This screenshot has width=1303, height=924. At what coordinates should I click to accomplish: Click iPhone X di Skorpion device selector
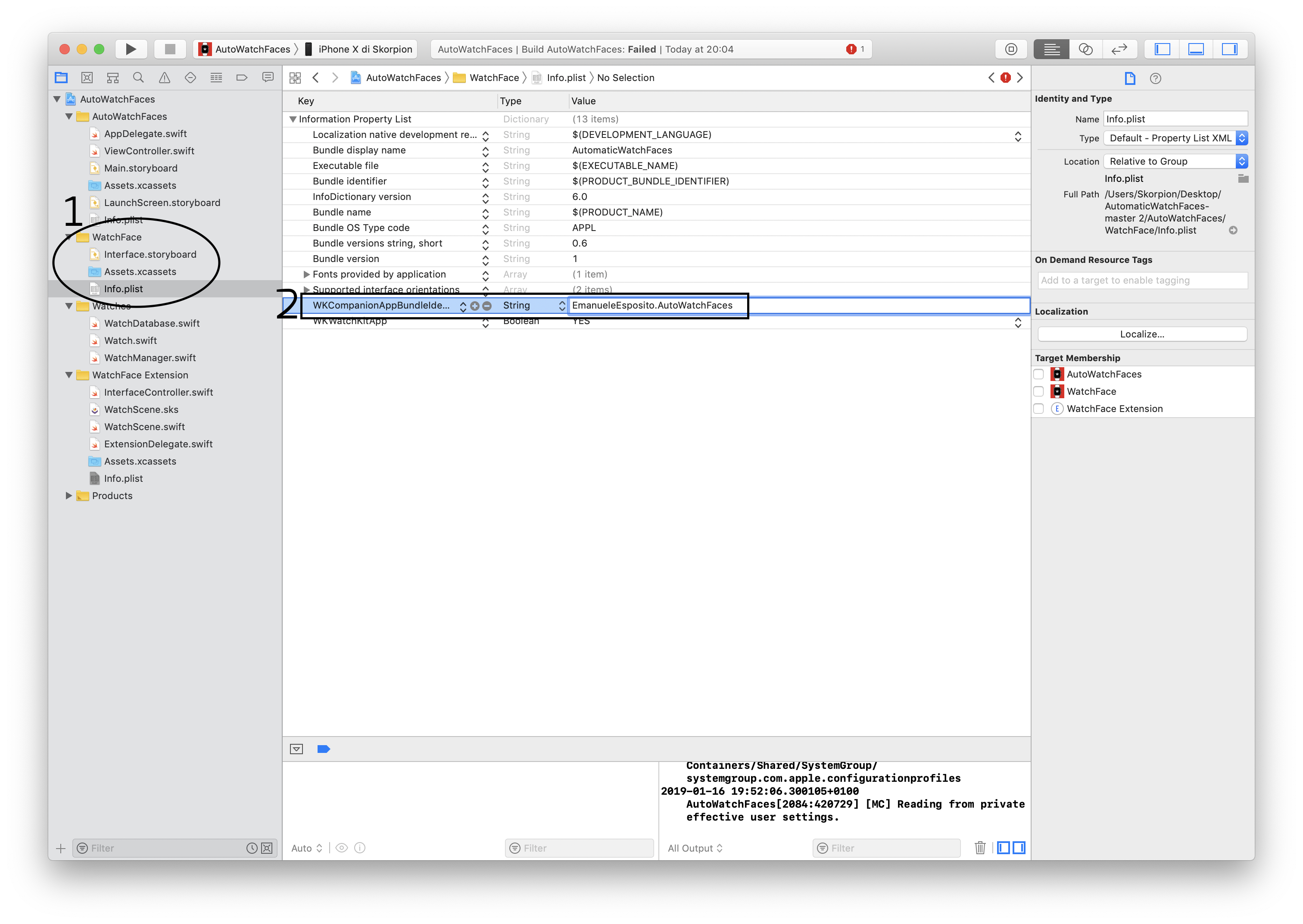(365, 49)
